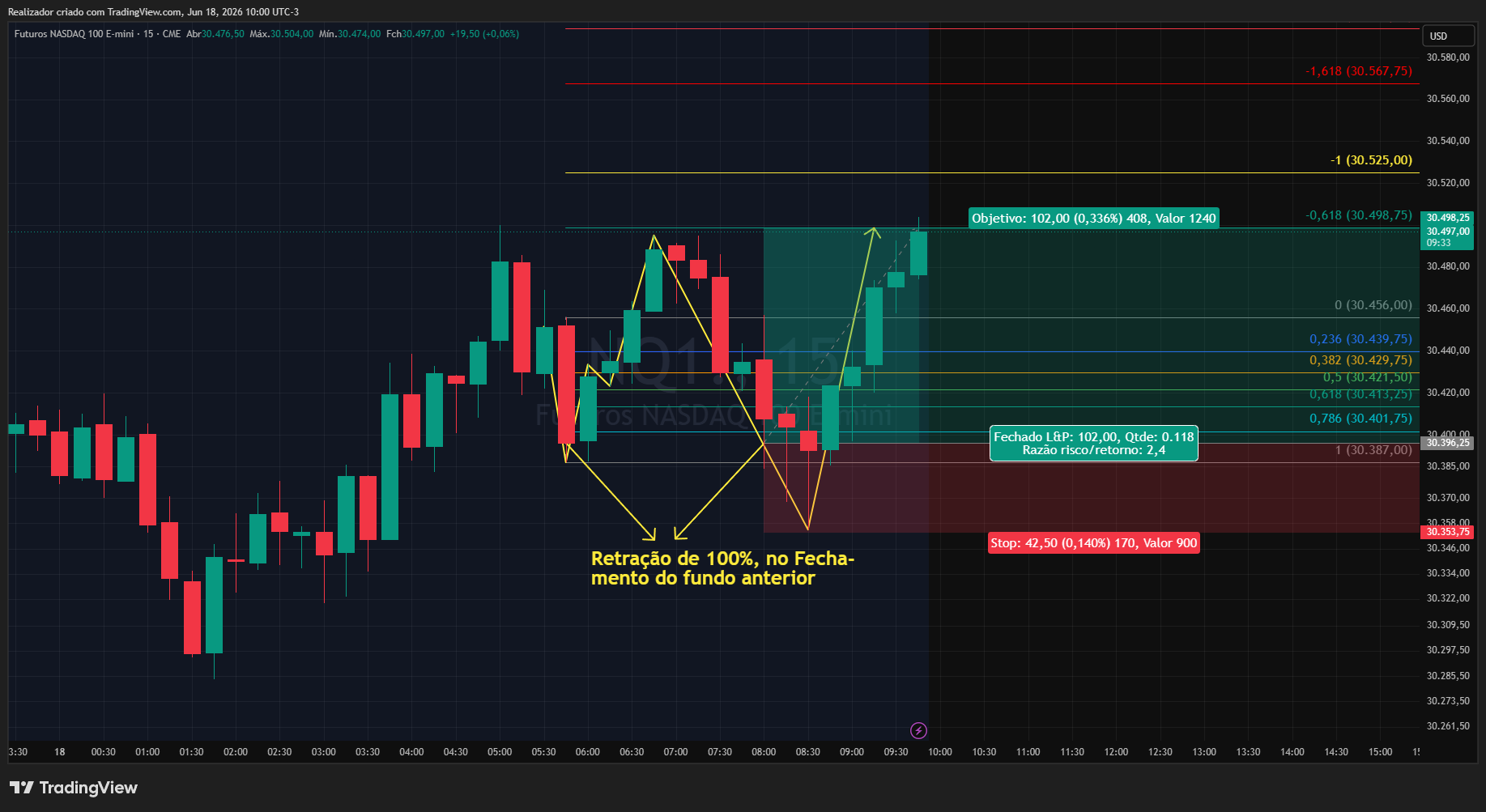
Task: Click the Mín 30.474,00 low value
Action: [350, 34]
